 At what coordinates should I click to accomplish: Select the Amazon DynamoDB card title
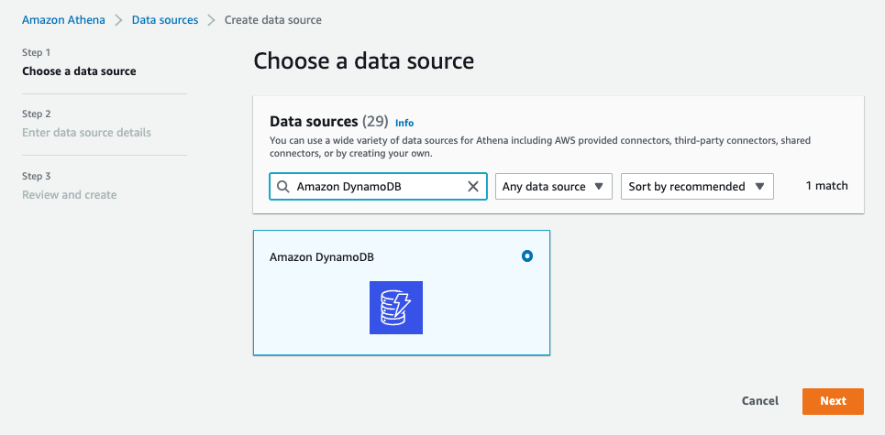322,257
